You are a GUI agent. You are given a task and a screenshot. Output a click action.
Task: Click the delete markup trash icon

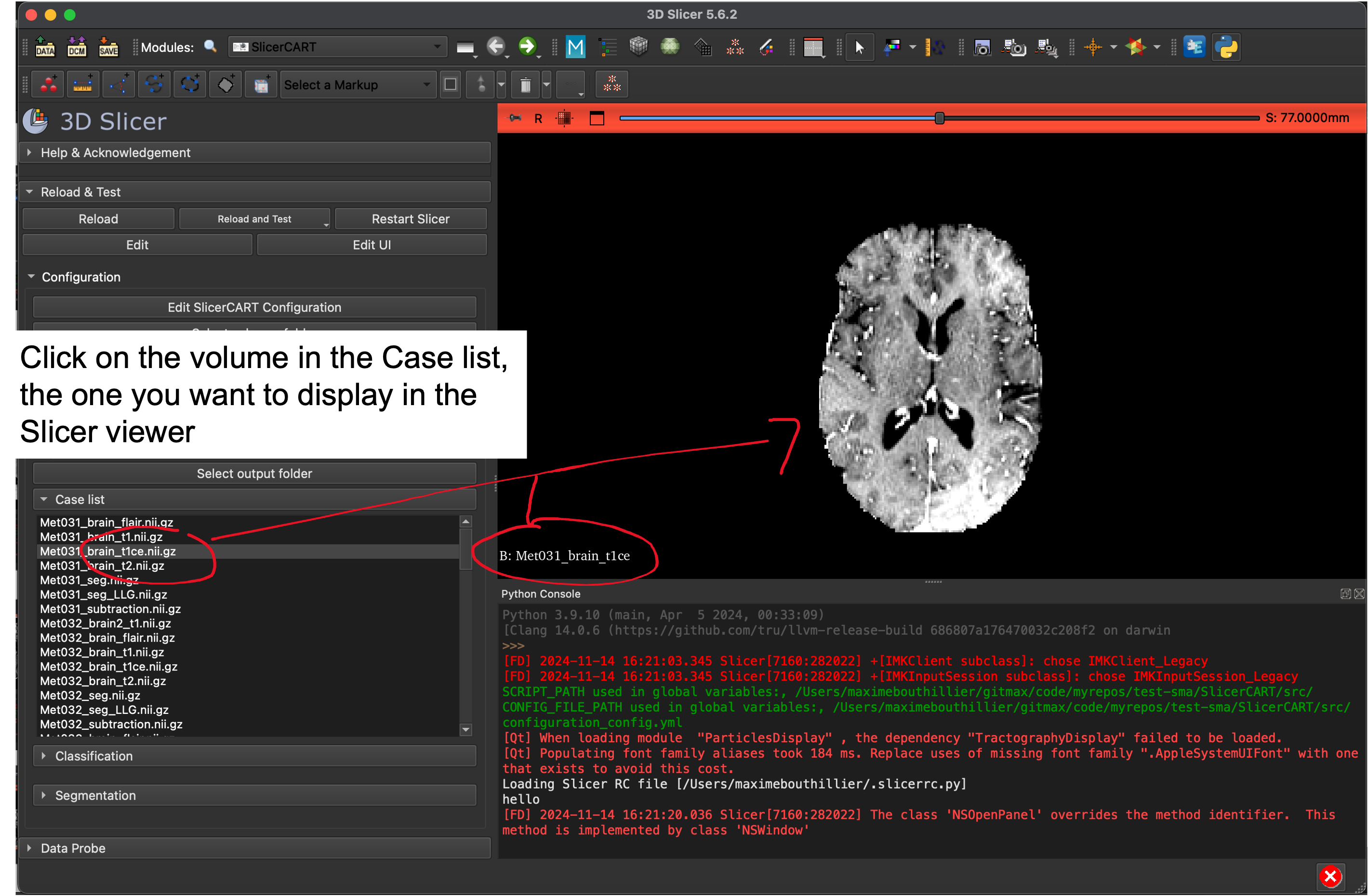(525, 85)
